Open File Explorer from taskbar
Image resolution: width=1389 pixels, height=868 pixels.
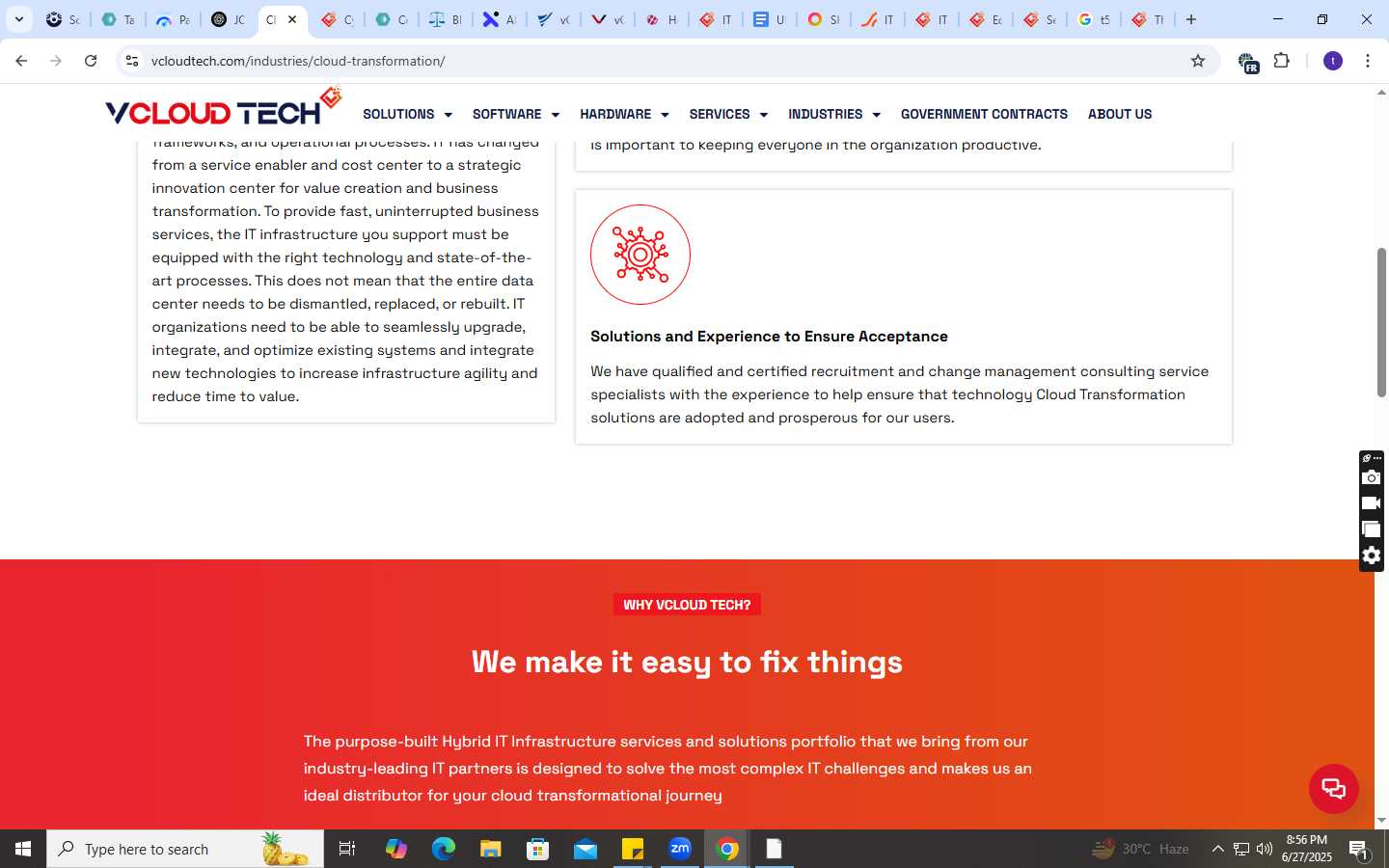490,849
